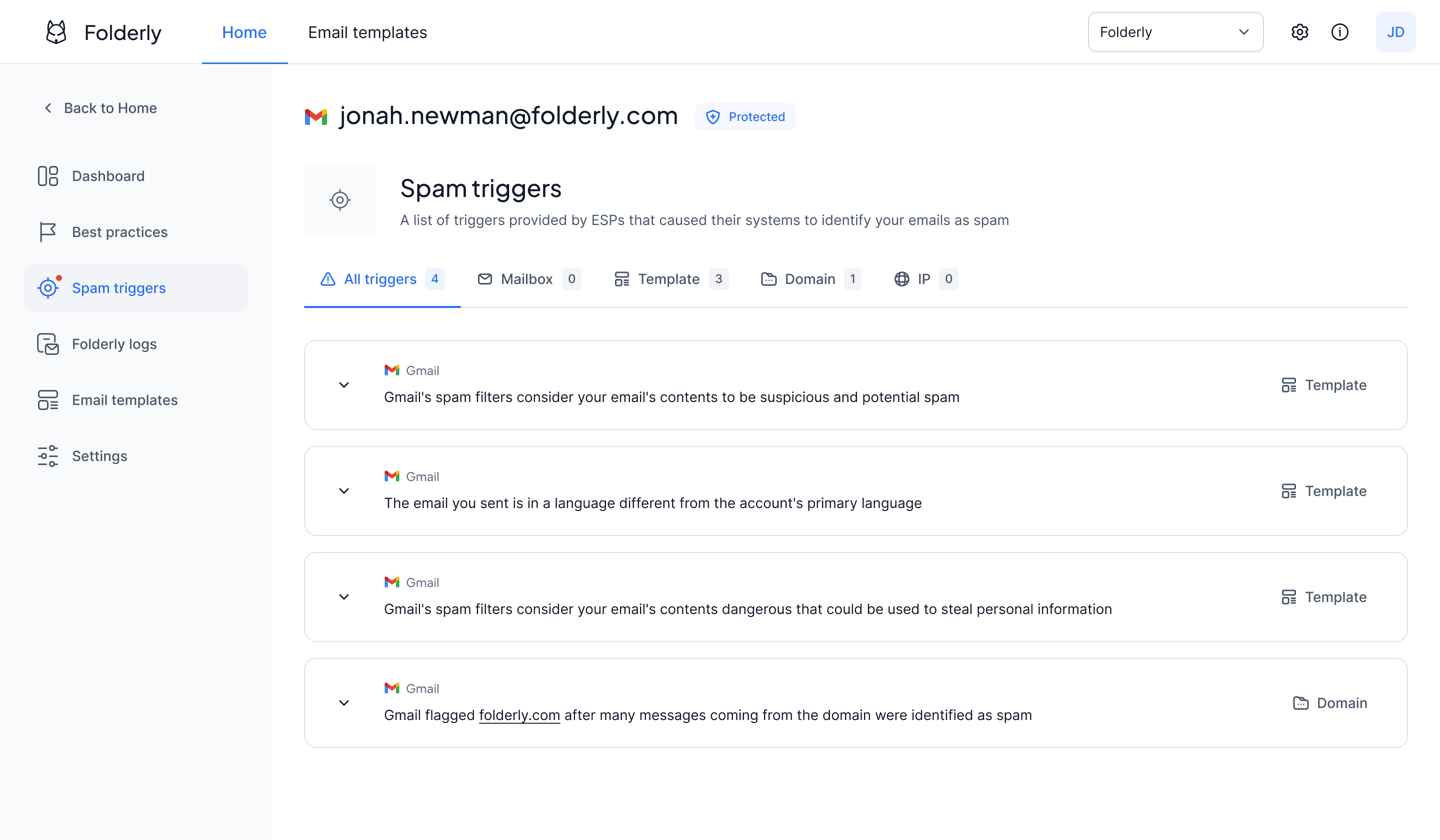This screenshot has height=840, width=1440.
Task: Switch to the Mailbox triggers tab
Action: pos(527,279)
